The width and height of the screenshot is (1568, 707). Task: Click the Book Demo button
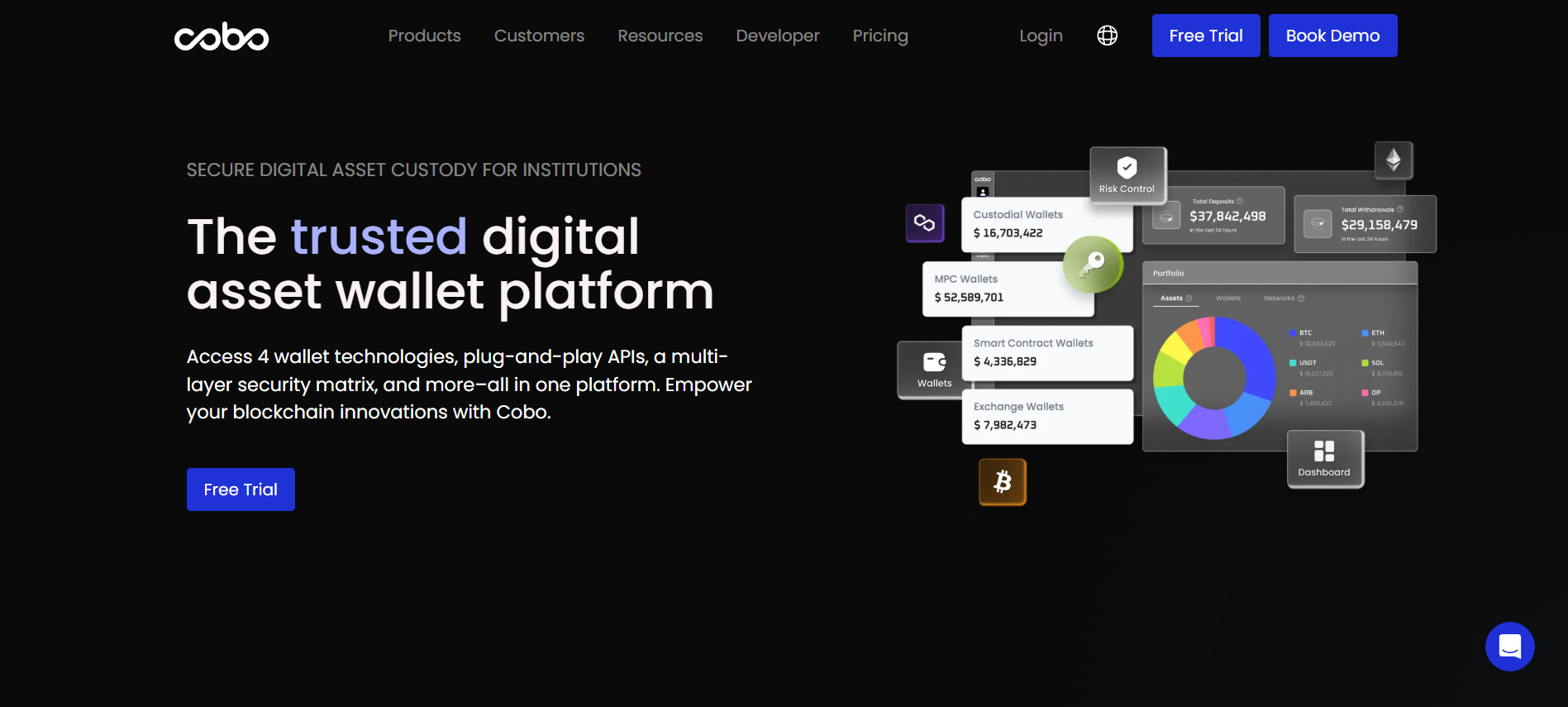click(x=1332, y=36)
